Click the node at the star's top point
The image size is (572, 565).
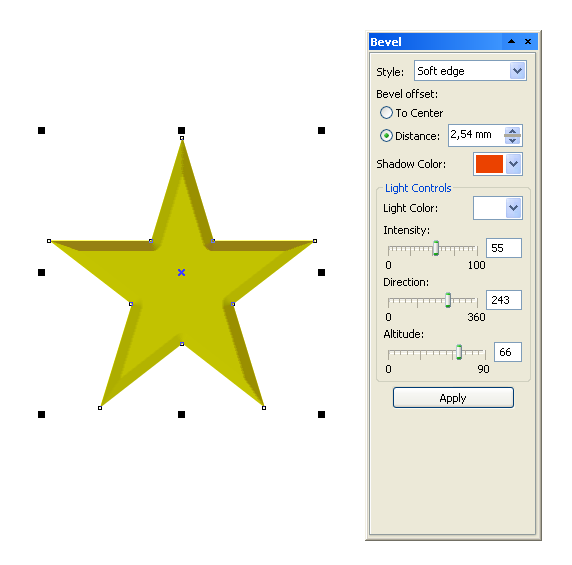182,138
